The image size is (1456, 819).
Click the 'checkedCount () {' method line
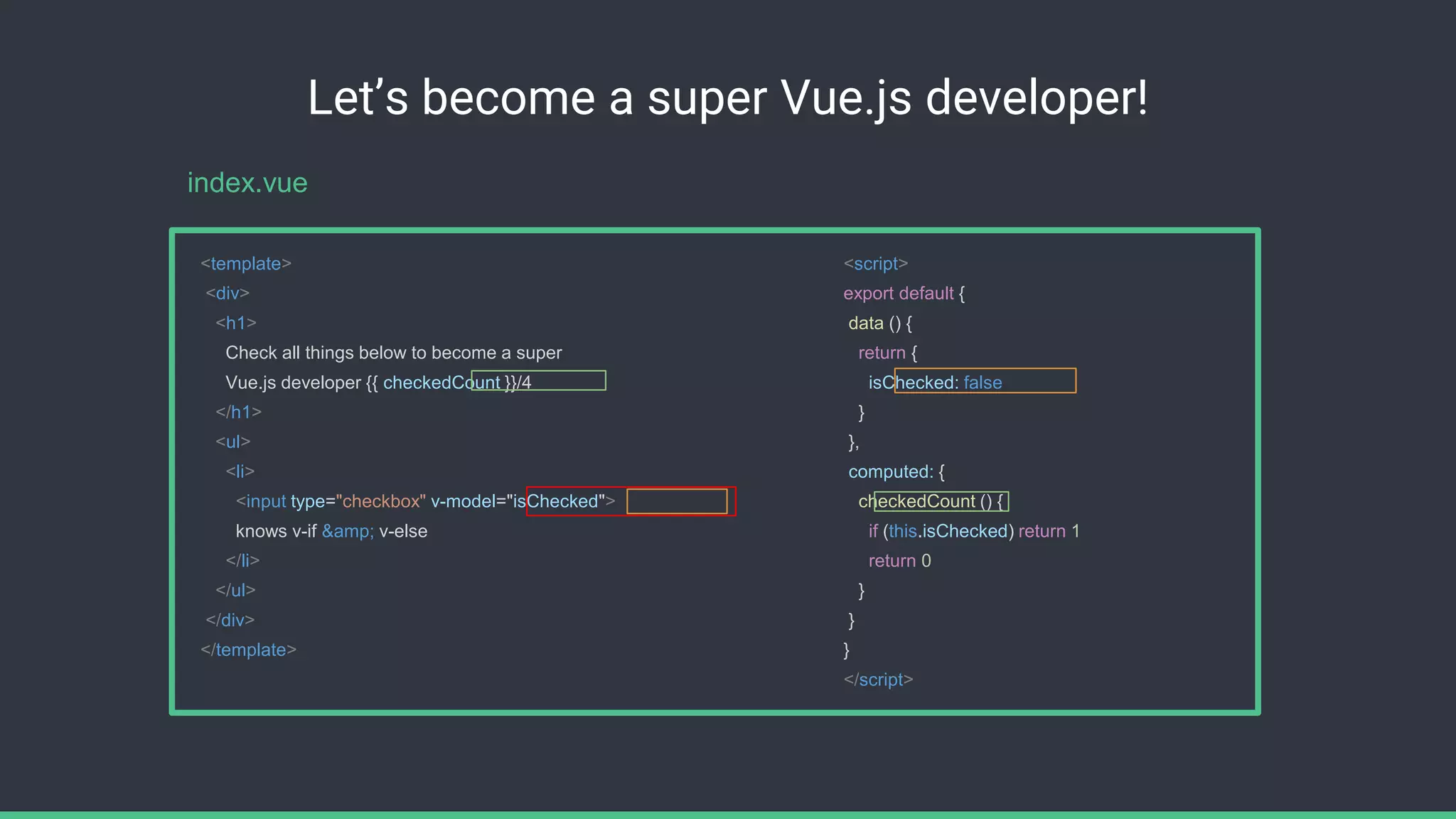pos(931,501)
